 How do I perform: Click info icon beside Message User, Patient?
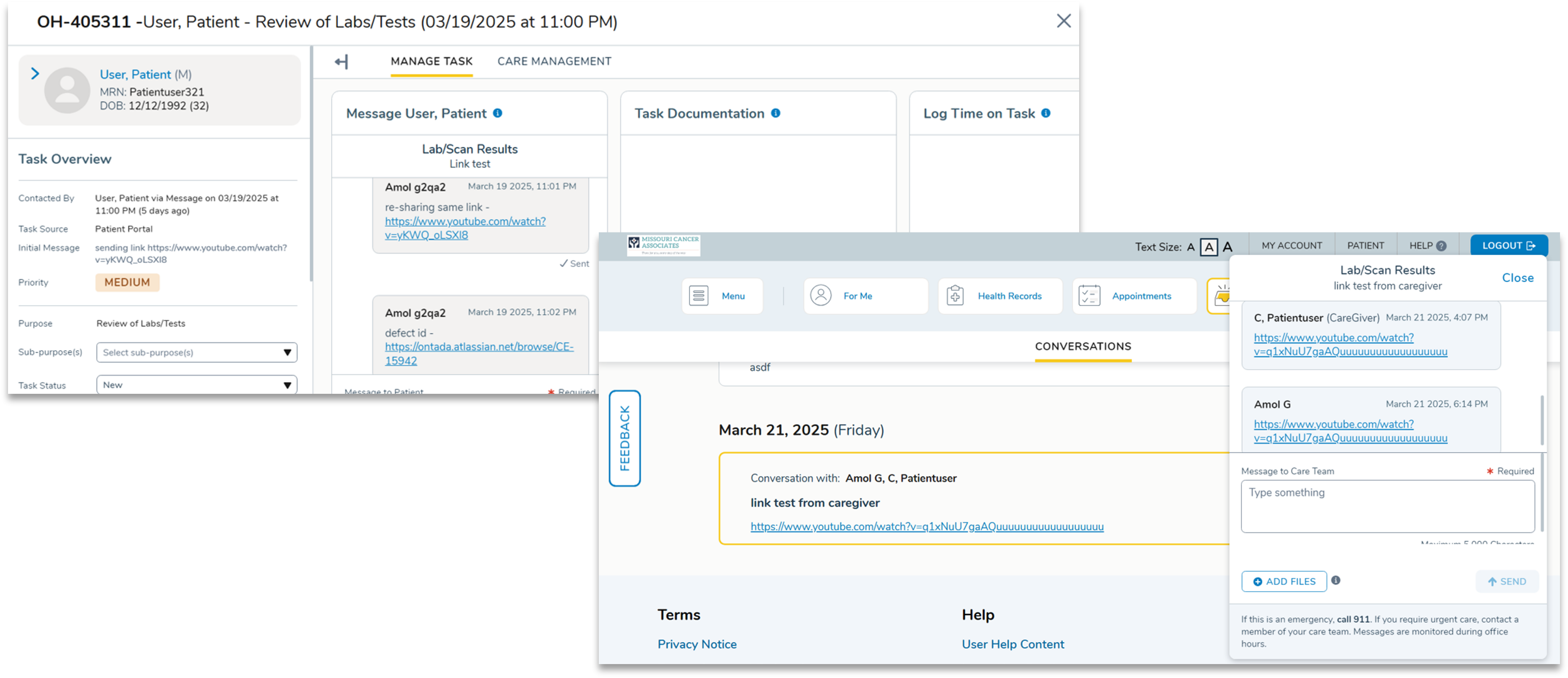coord(497,113)
